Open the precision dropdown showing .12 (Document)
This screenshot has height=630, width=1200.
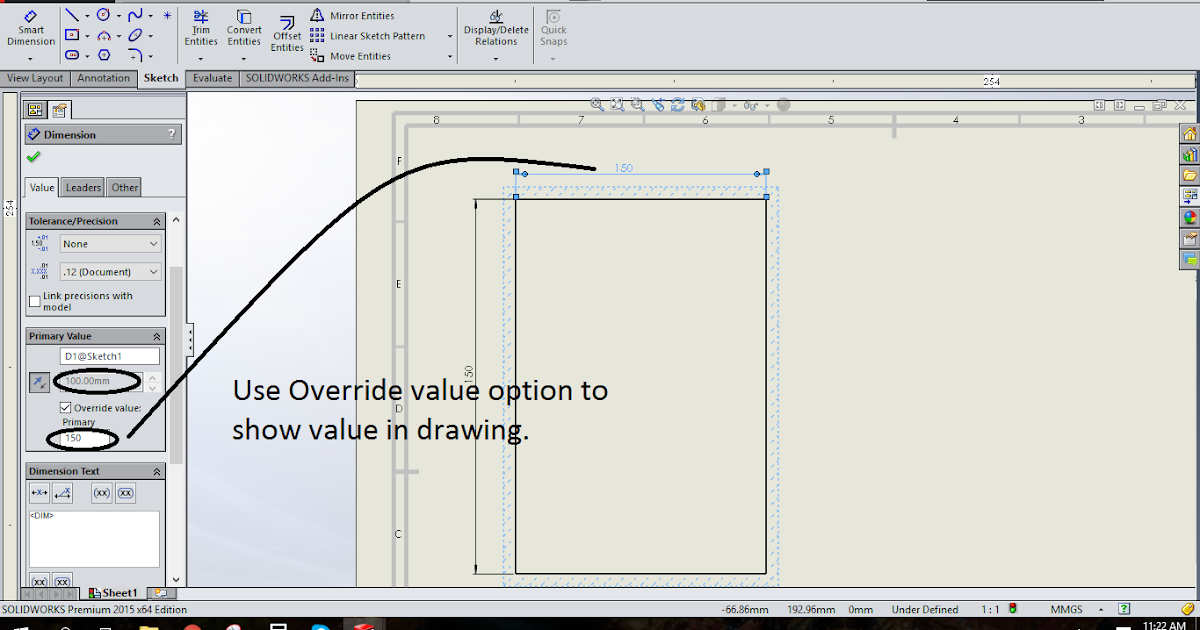click(109, 271)
